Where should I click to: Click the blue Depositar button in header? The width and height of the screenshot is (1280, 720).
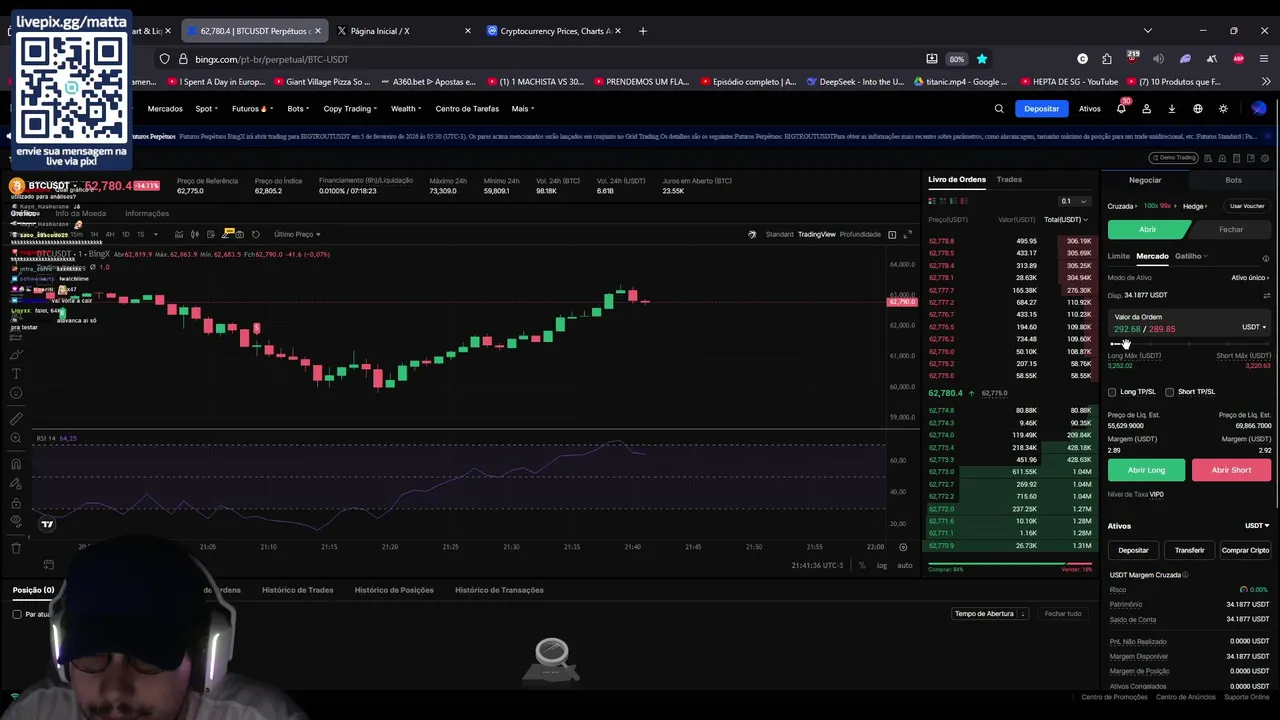[x=1041, y=109]
